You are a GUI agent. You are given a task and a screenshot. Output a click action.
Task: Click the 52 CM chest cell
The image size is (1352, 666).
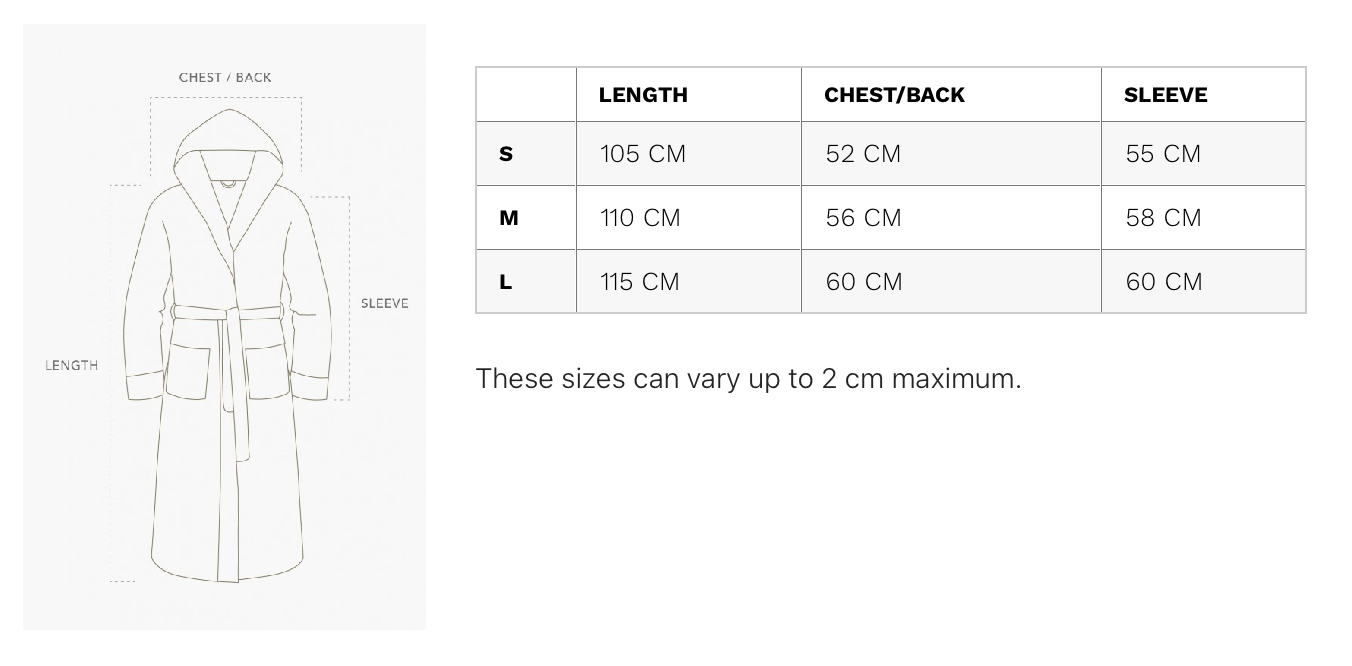[x=951, y=154]
